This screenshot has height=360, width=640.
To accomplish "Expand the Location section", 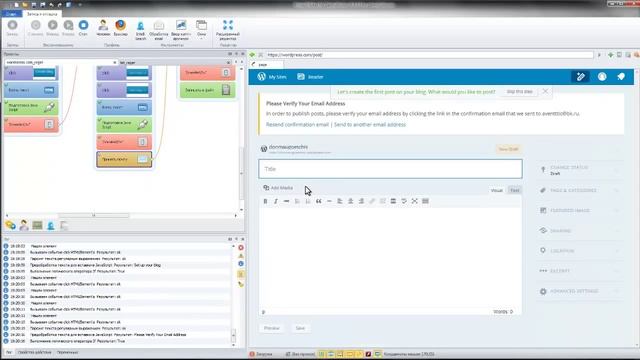I will (580, 251).
